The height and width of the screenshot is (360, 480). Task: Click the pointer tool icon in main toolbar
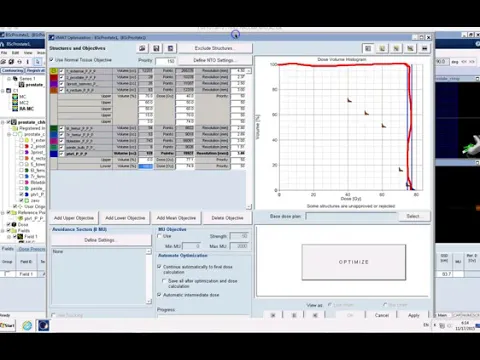tap(38, 62)
